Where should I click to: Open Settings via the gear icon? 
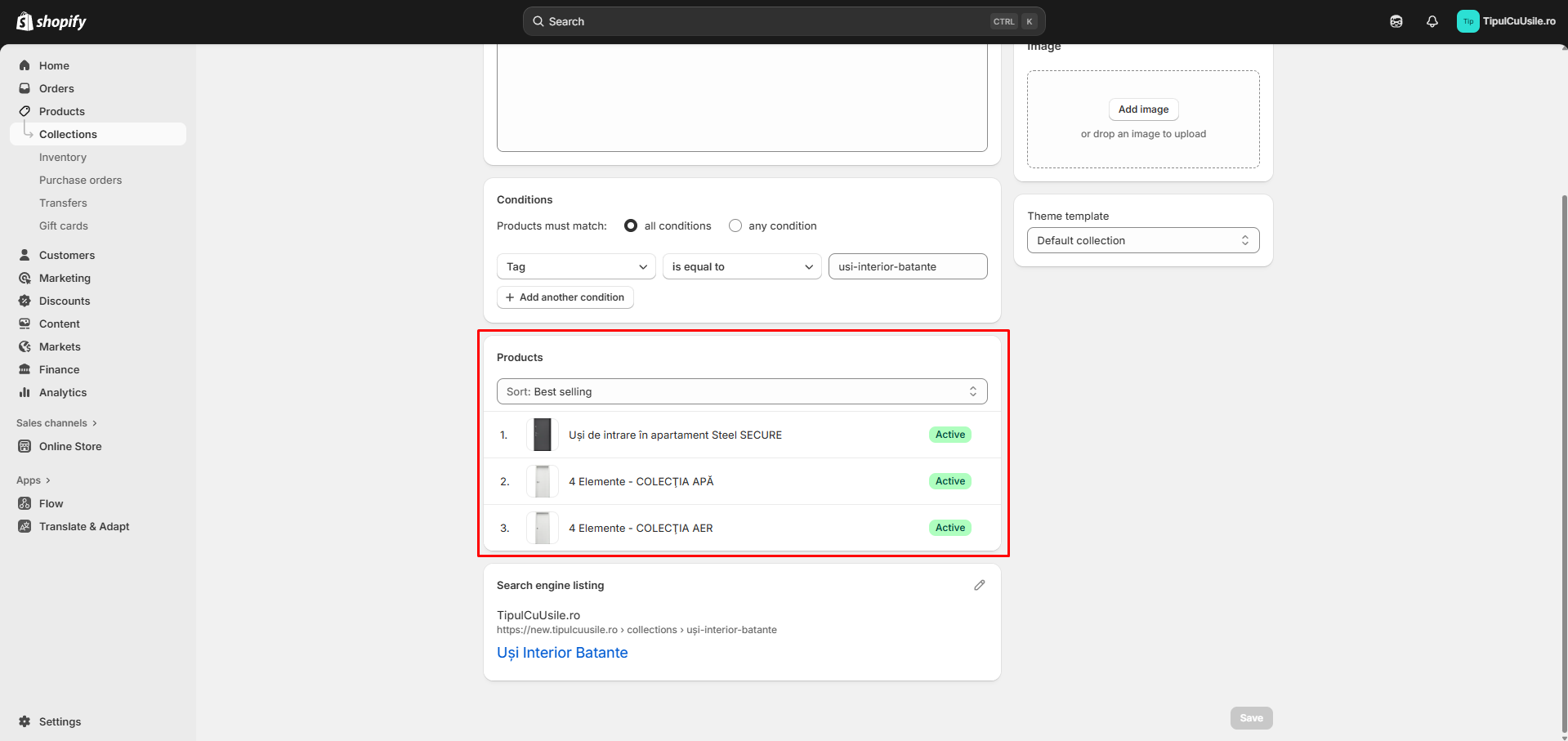click(x=25, y=721)
